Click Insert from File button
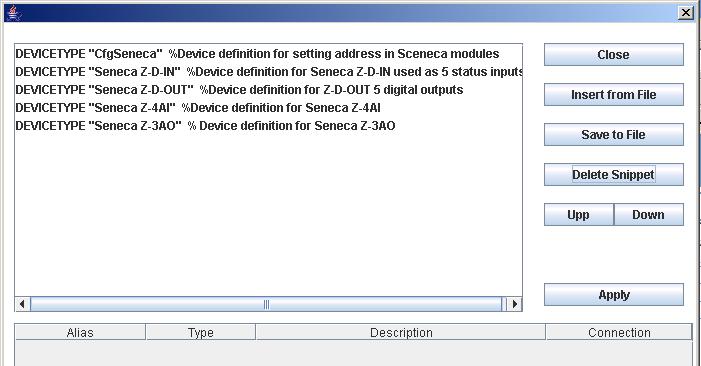The image size is (701, 366). pyautogui.click(x=613, y=95)
